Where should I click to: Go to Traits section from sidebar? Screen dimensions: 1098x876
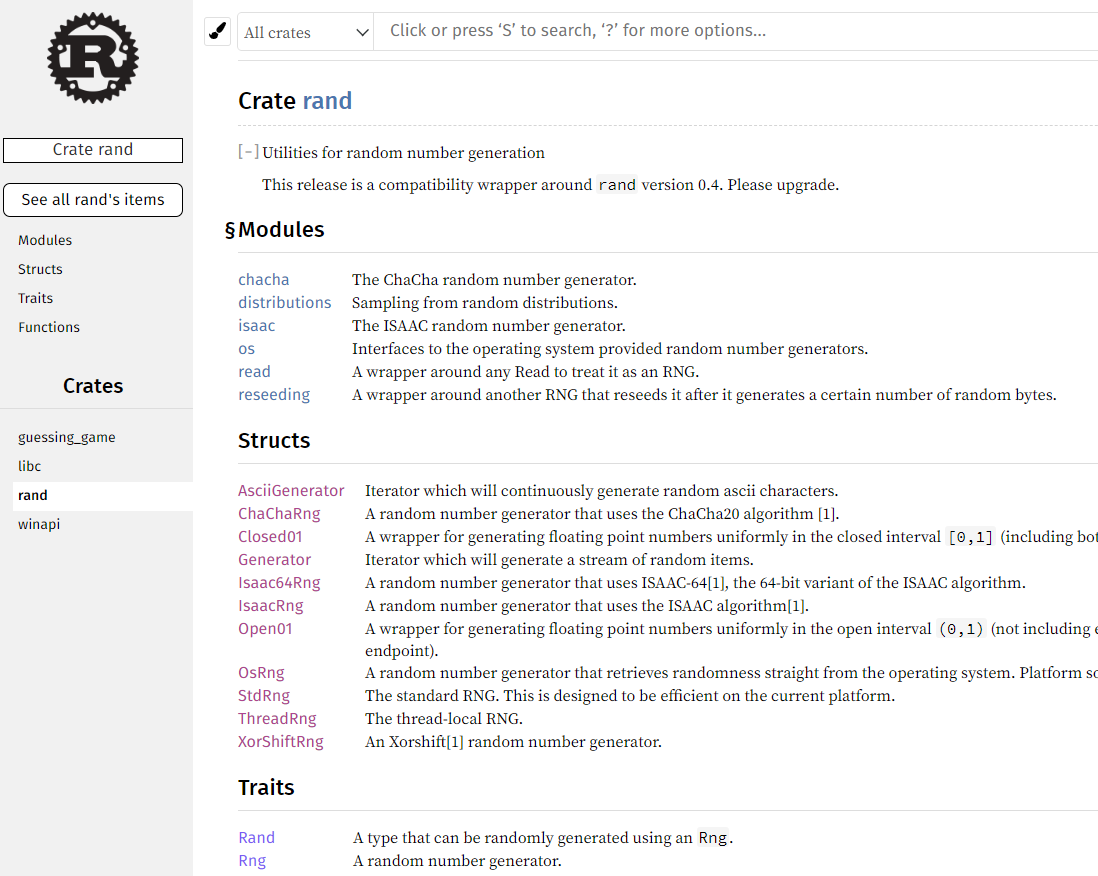coord(36,298)
